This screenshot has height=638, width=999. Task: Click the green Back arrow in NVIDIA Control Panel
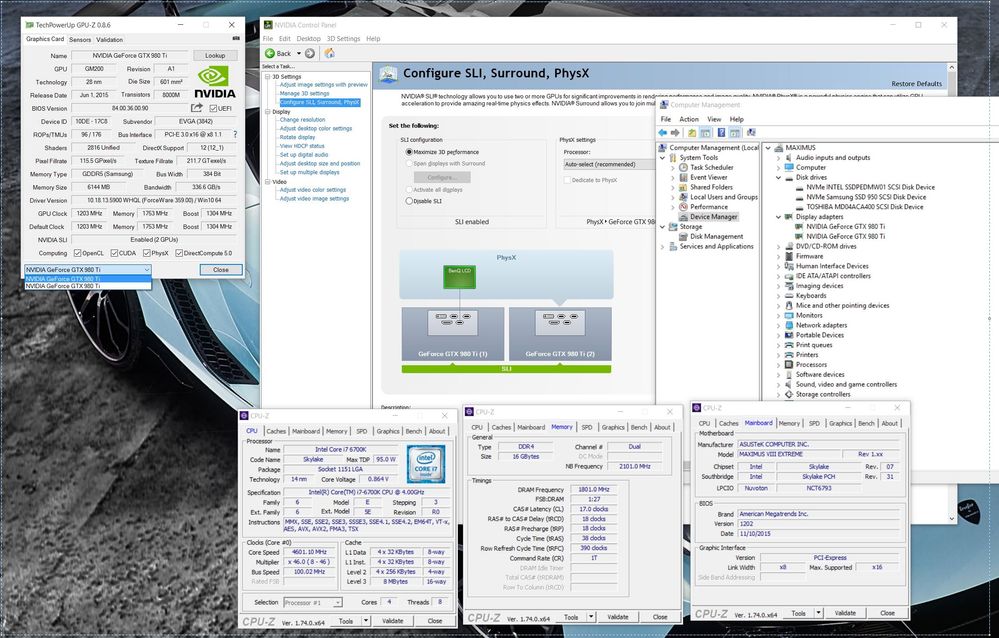(270, 54)
